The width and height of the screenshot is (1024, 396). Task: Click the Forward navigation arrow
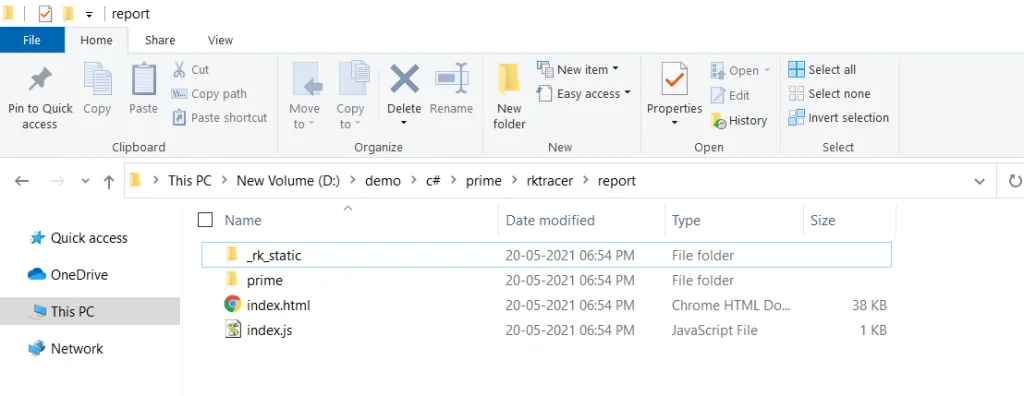[57, 181]
